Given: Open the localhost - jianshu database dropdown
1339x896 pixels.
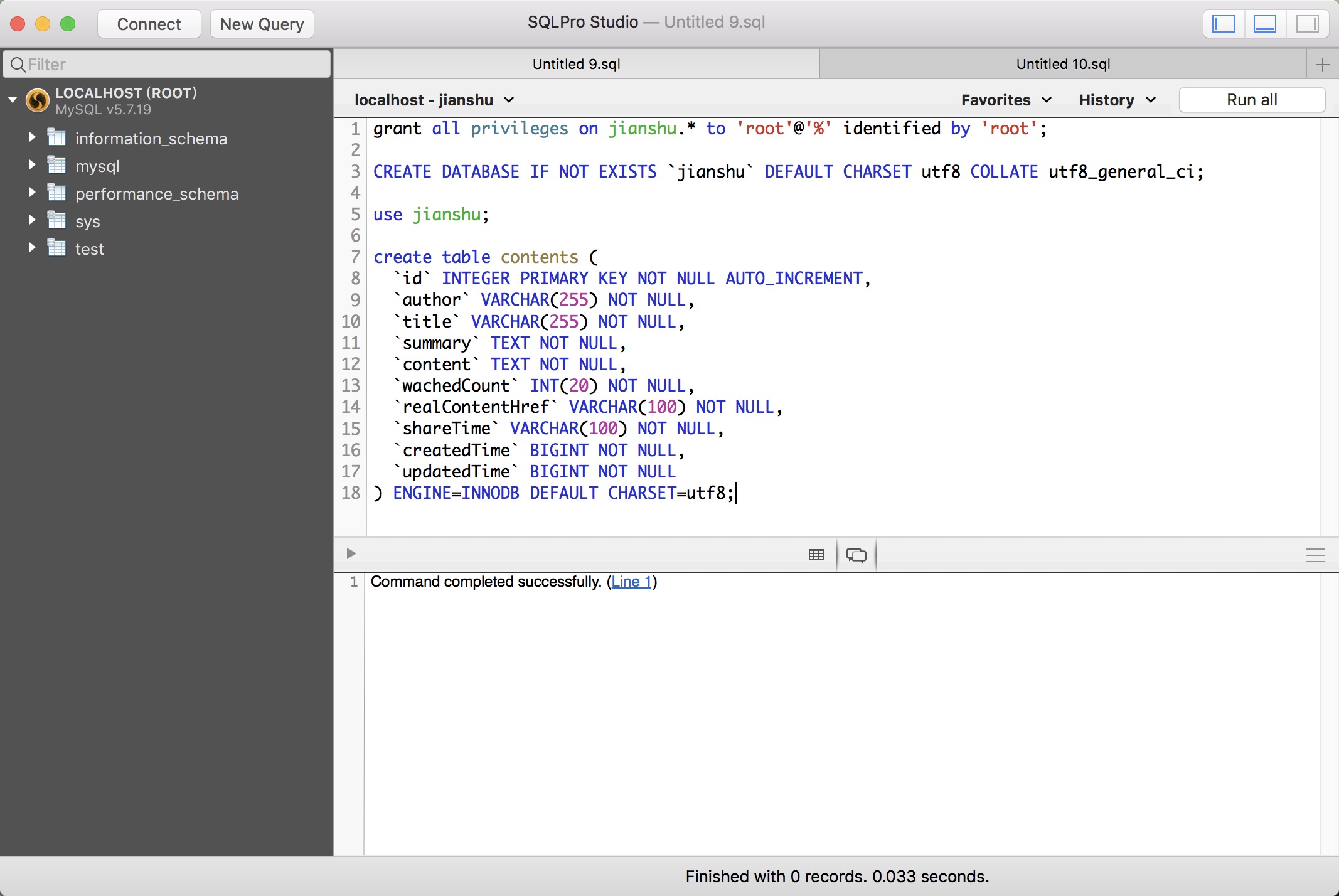Looking at the screenshot, I should 434,100.
